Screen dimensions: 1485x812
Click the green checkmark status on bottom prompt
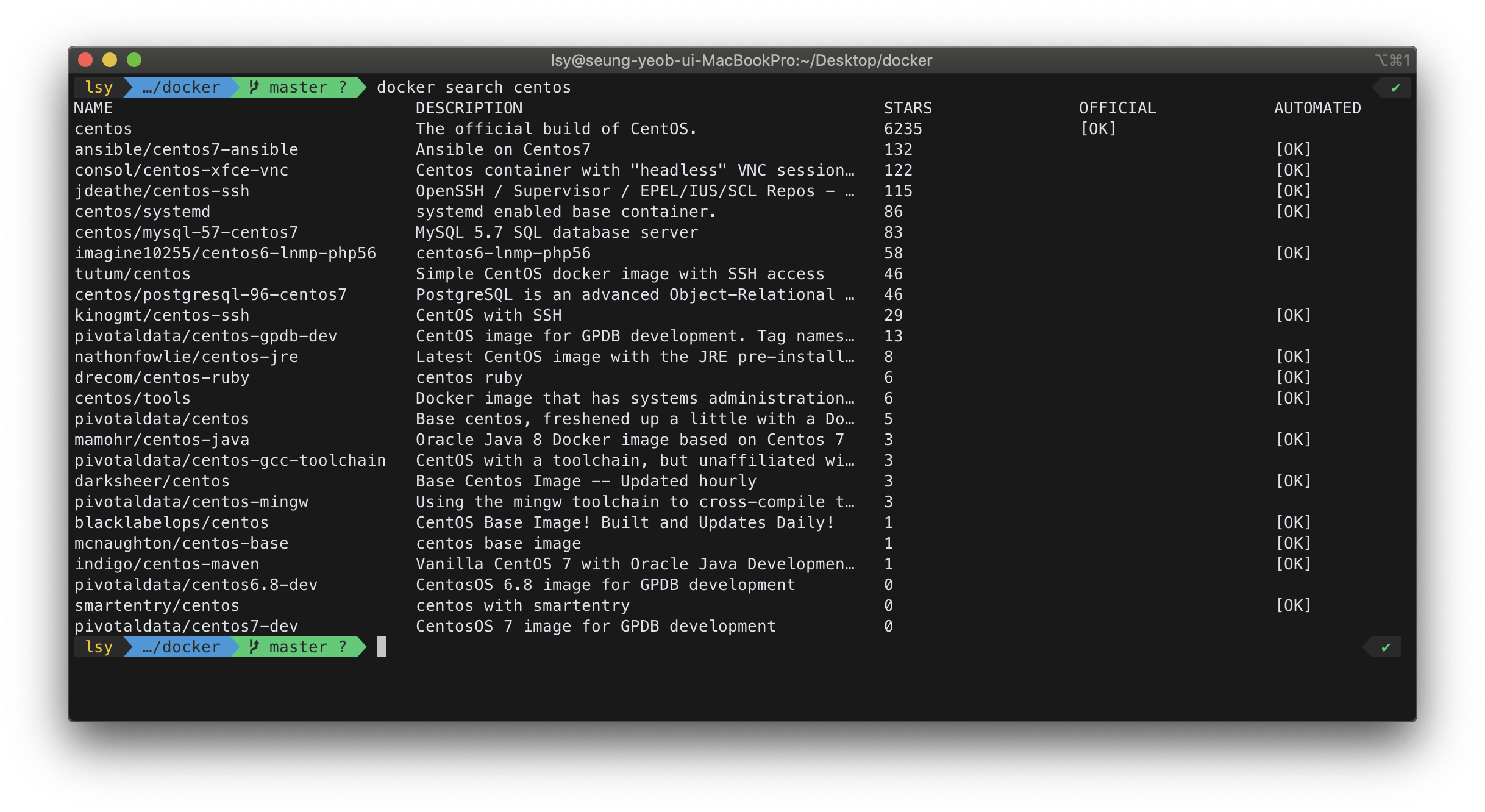pyautogui.click(x=1386, y=647)
